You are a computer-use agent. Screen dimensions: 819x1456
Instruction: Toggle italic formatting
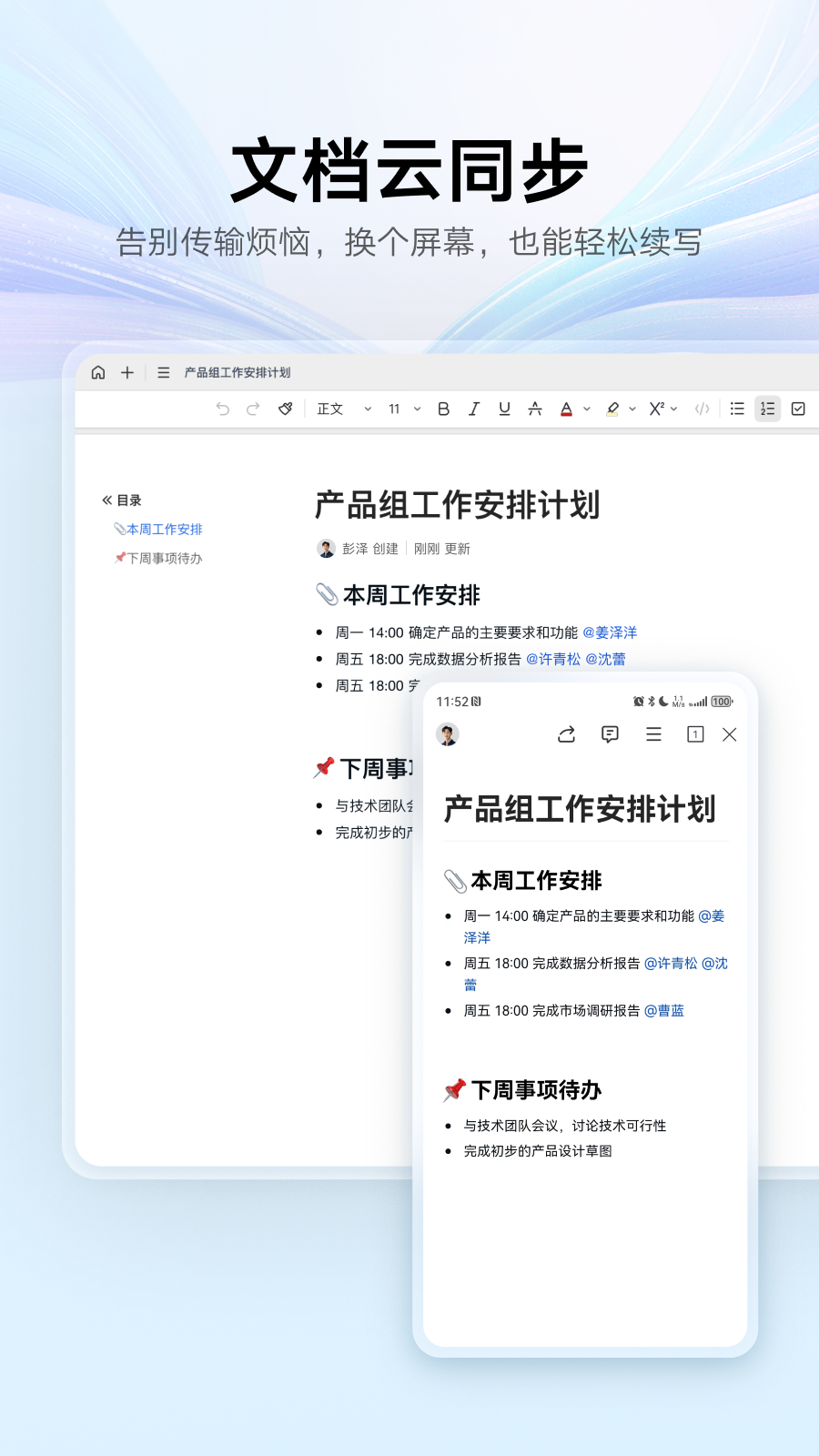(474, 409)
